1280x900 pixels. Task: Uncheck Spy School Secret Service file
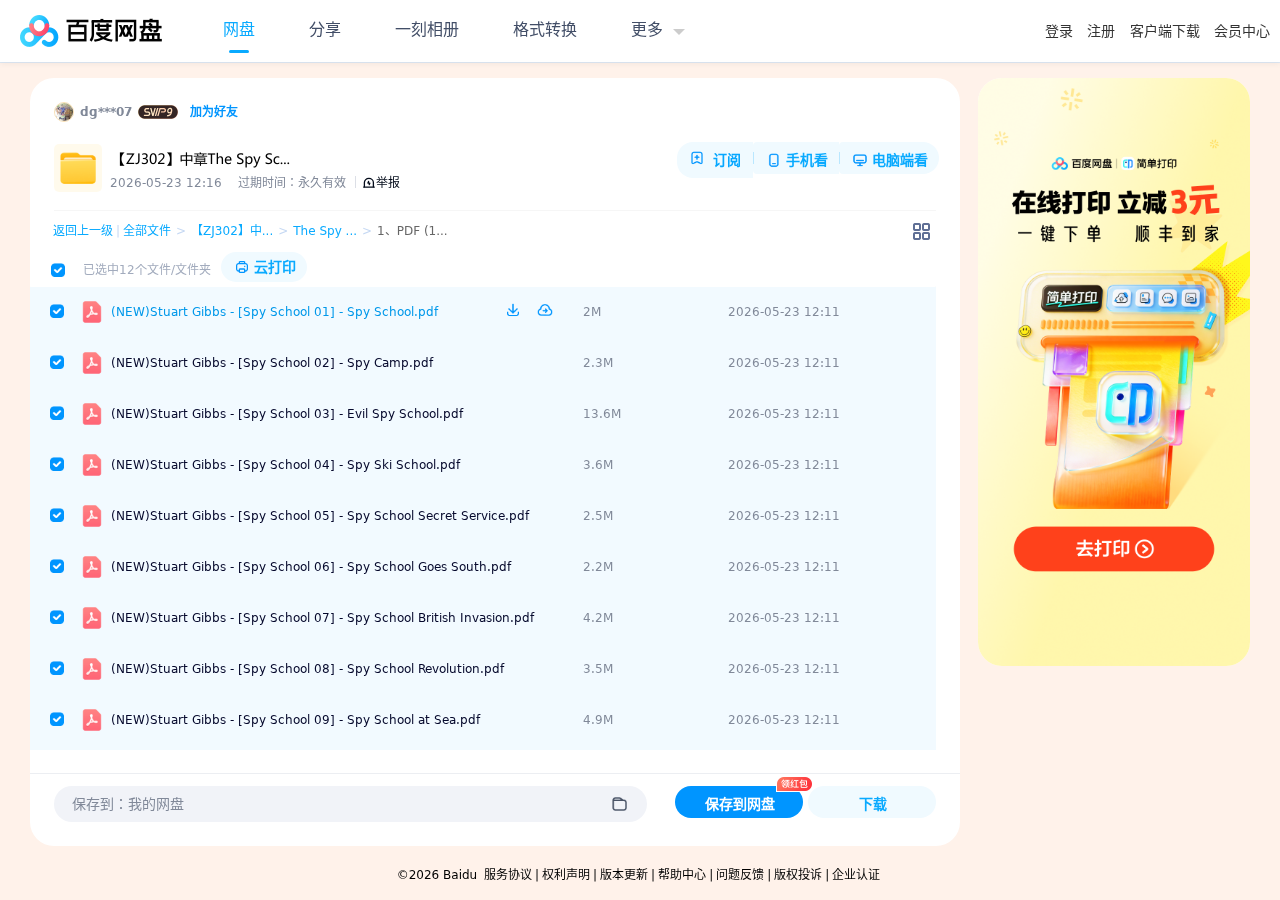57,515
